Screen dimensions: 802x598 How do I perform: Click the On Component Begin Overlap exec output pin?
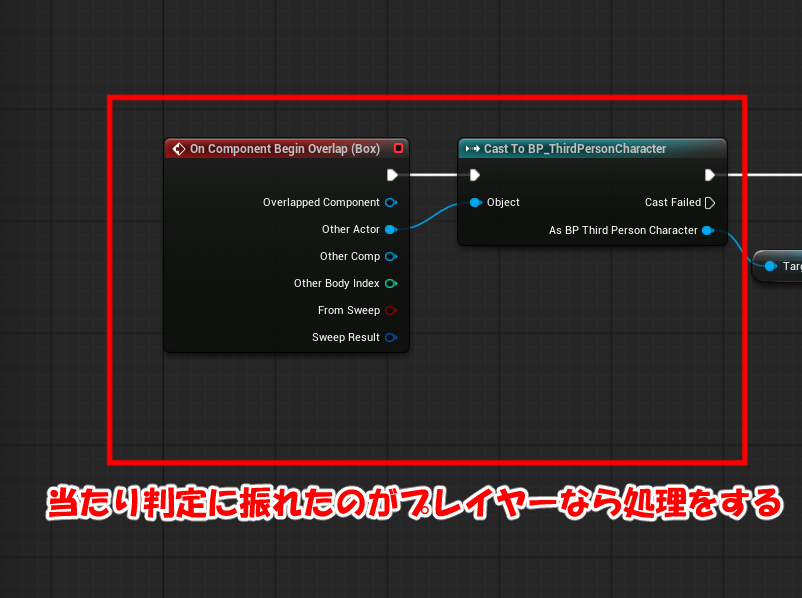tap(392, 175)
